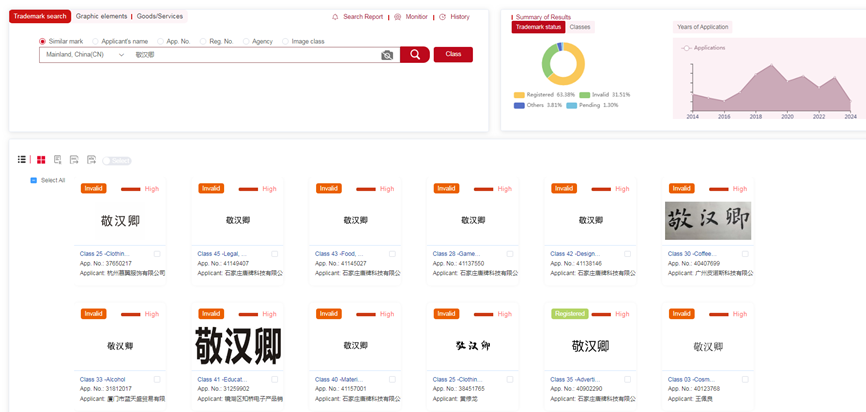Select the Similar mark radio button
The height and width of the screenshot is (412, 866).
(42, 41)
